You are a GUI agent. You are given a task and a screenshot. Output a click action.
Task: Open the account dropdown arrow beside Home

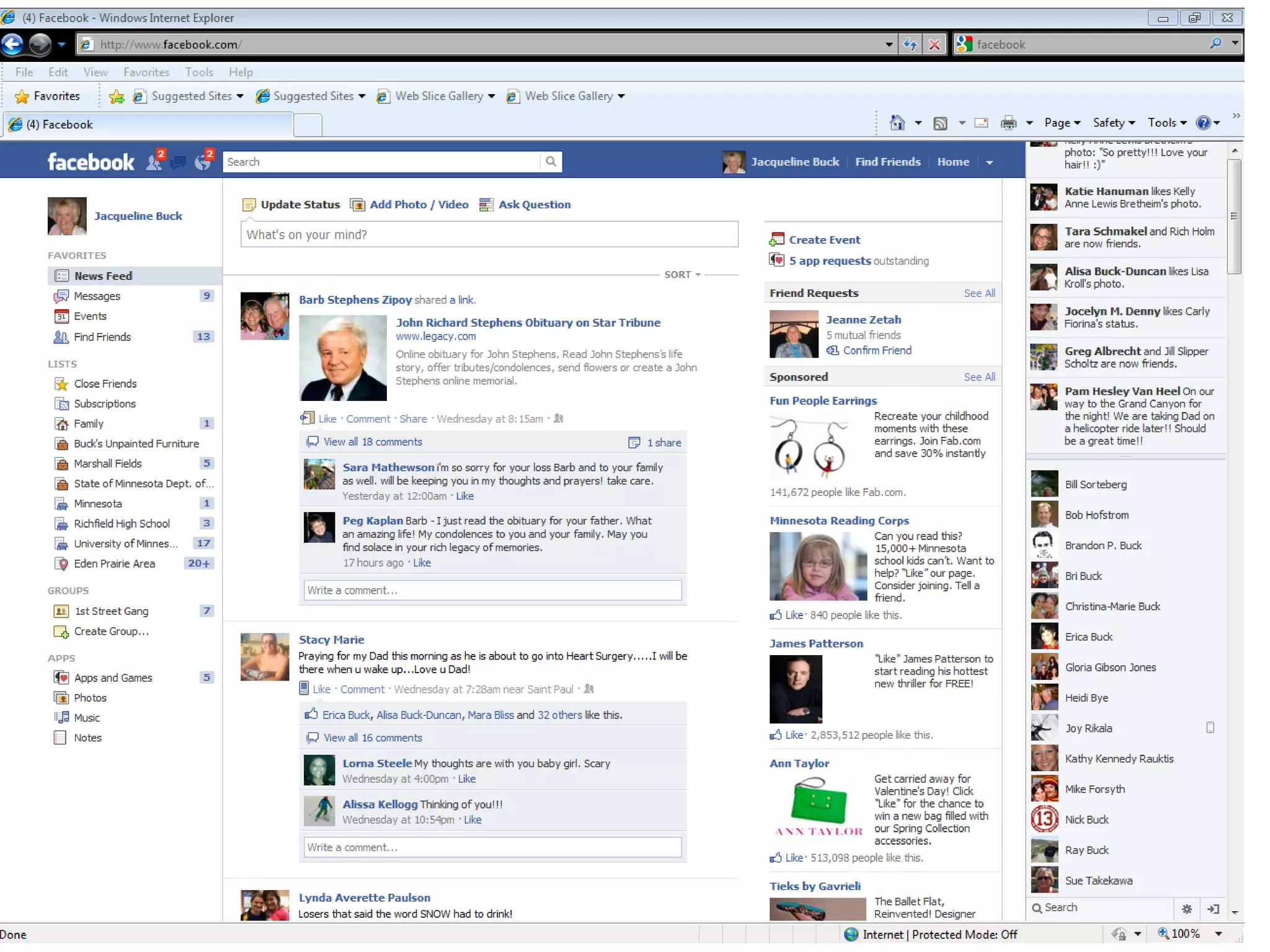coord(990,162)
